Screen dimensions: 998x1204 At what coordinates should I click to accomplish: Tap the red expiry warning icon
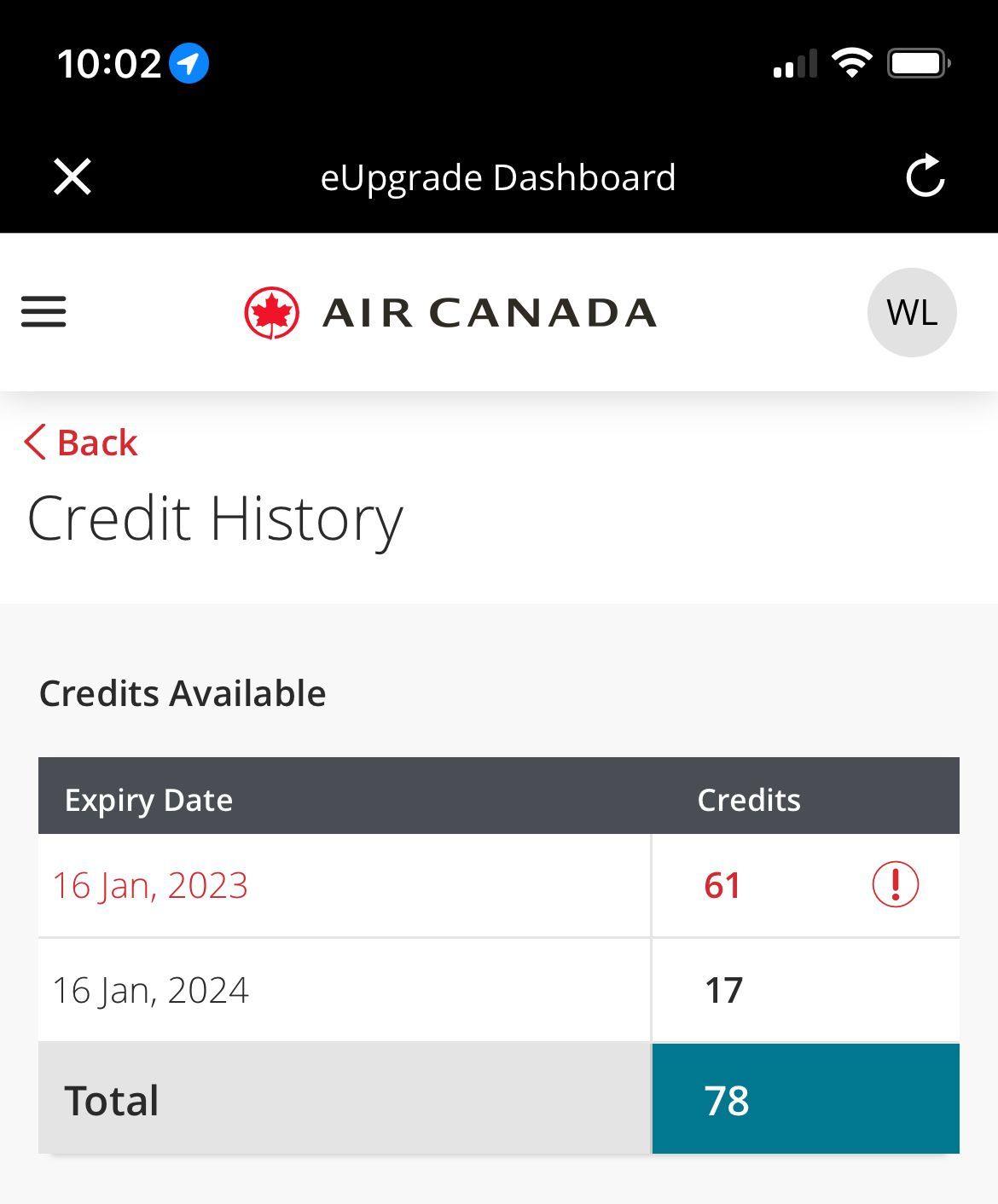[895, 884]
